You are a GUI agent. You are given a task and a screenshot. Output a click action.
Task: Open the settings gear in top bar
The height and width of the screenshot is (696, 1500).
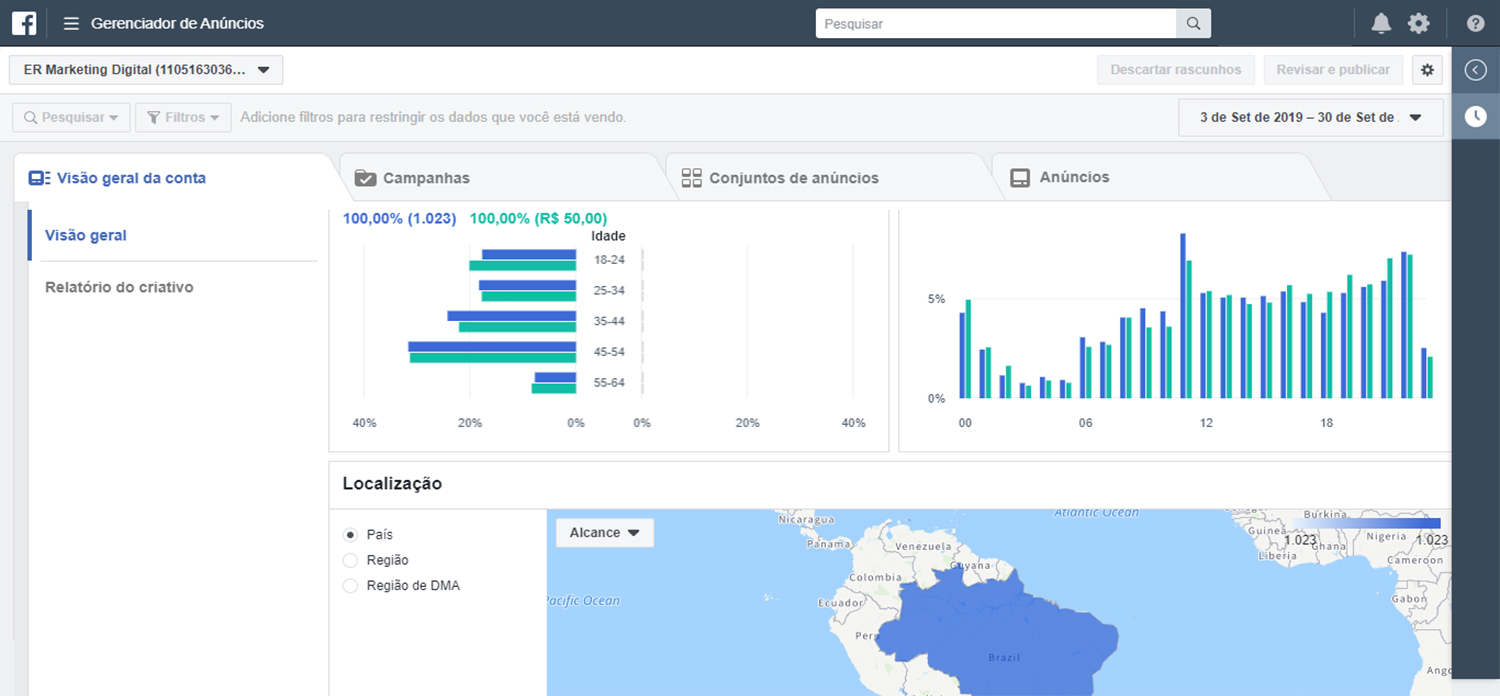tap(1418, 24)
